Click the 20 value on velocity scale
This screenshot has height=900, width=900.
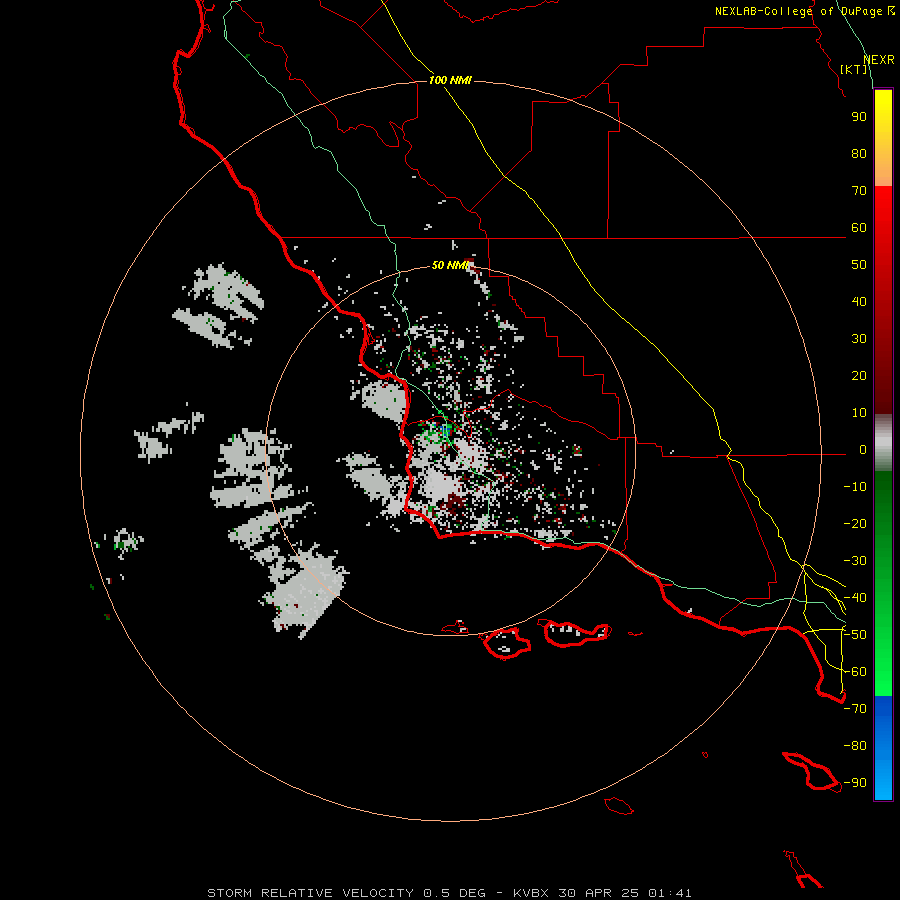pos(859,376)
